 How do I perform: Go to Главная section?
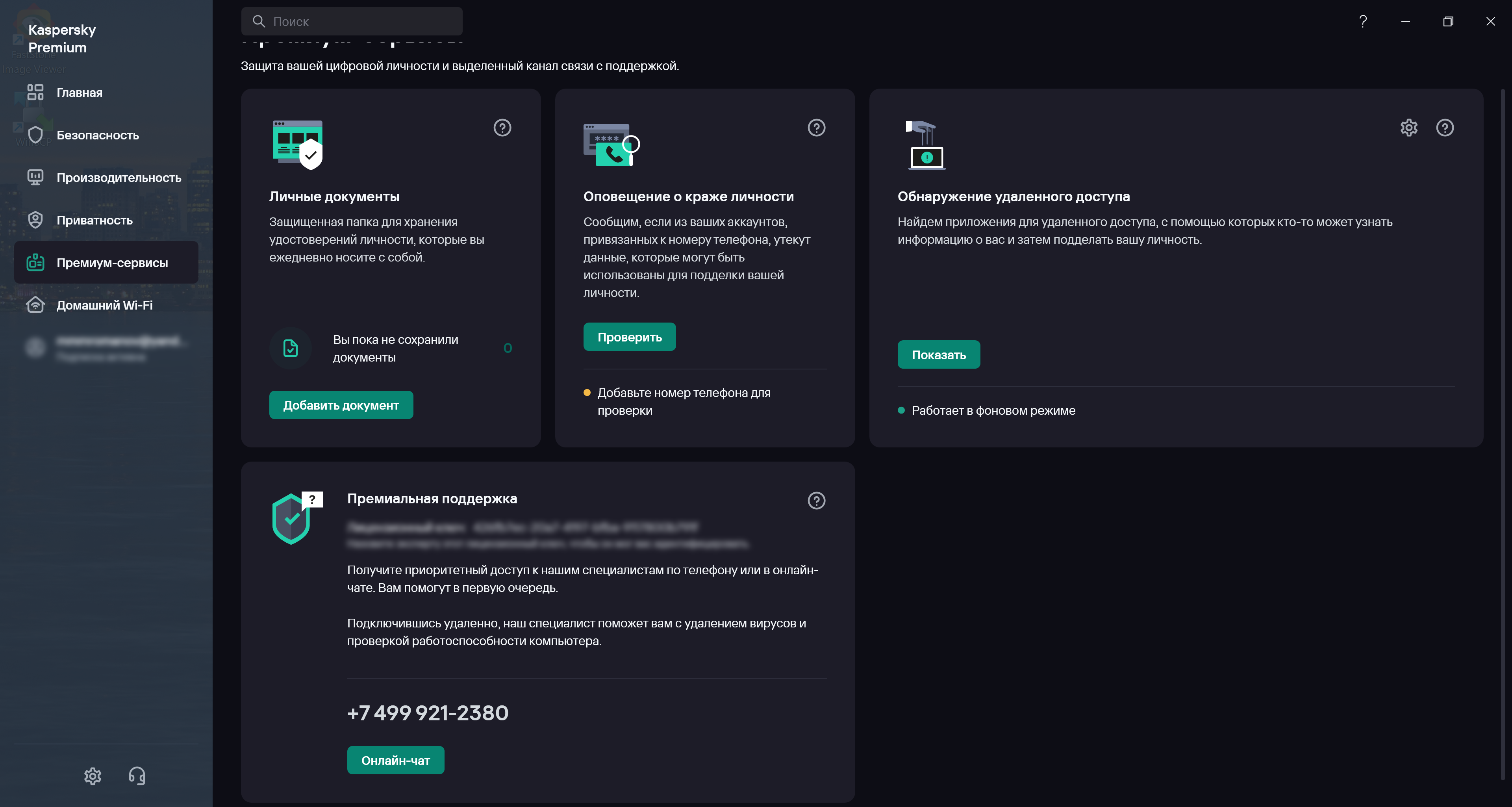[x=79, y=93]
